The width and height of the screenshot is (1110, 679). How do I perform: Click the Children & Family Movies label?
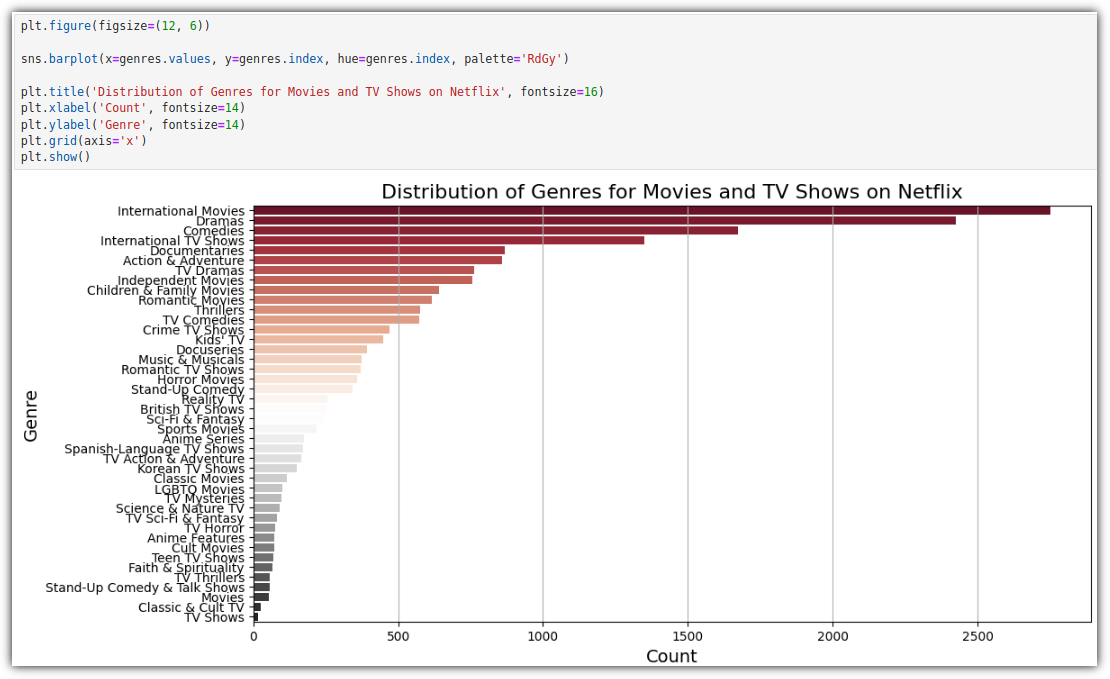coord(165,290)
